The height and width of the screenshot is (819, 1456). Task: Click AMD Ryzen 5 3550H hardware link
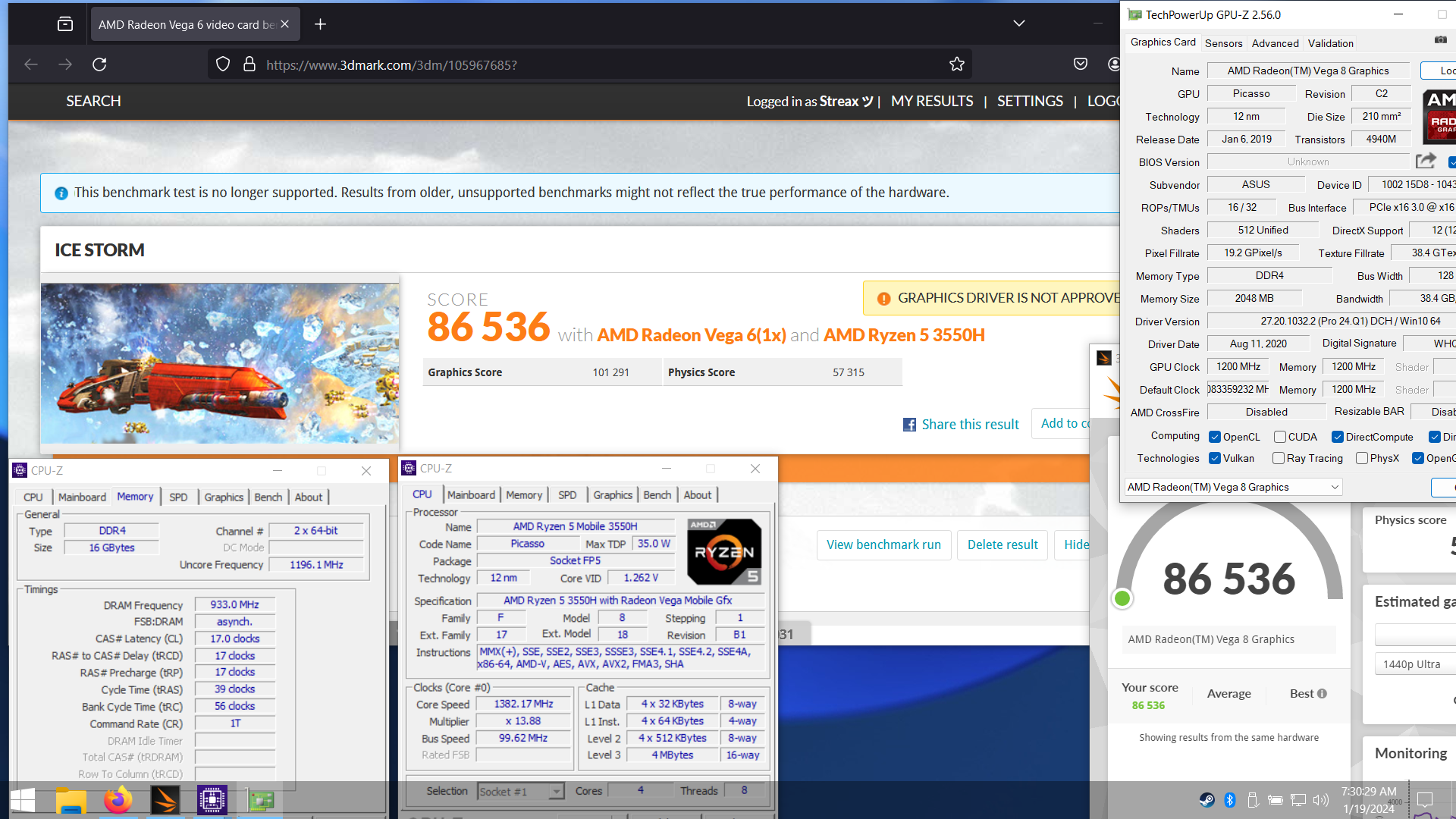904,335
